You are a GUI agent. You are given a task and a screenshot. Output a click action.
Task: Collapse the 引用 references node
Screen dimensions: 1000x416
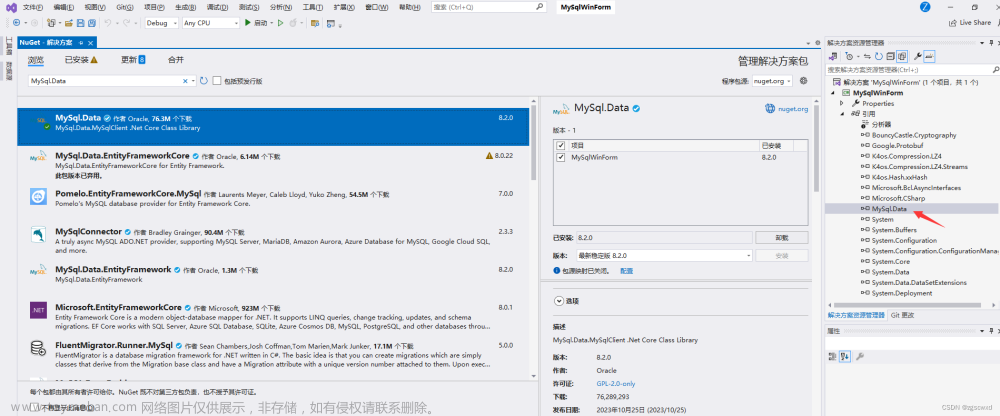(x=842, y=114)
